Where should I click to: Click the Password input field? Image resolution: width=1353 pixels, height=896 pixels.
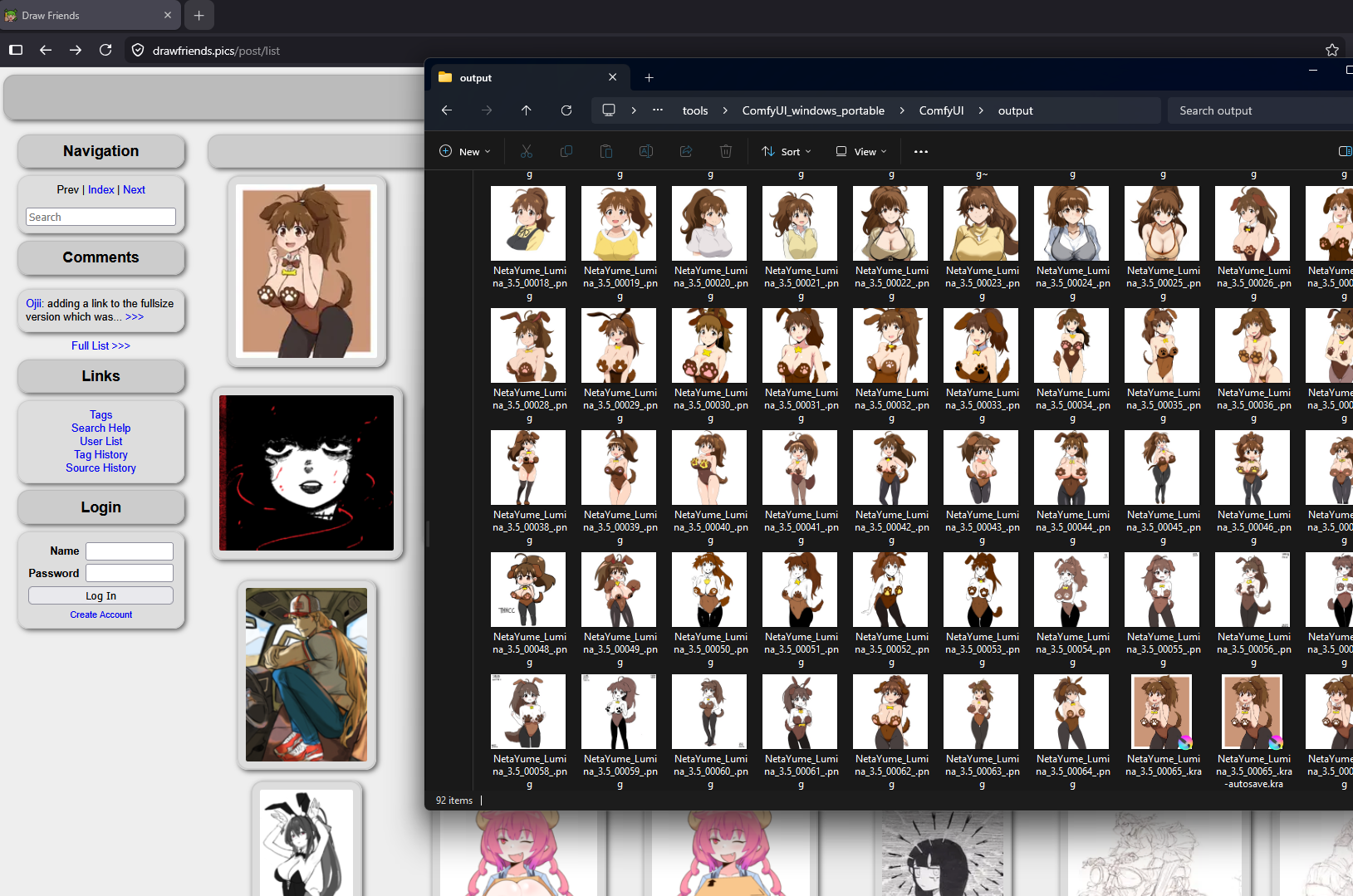pyautogui.click(x=130, y=573)
